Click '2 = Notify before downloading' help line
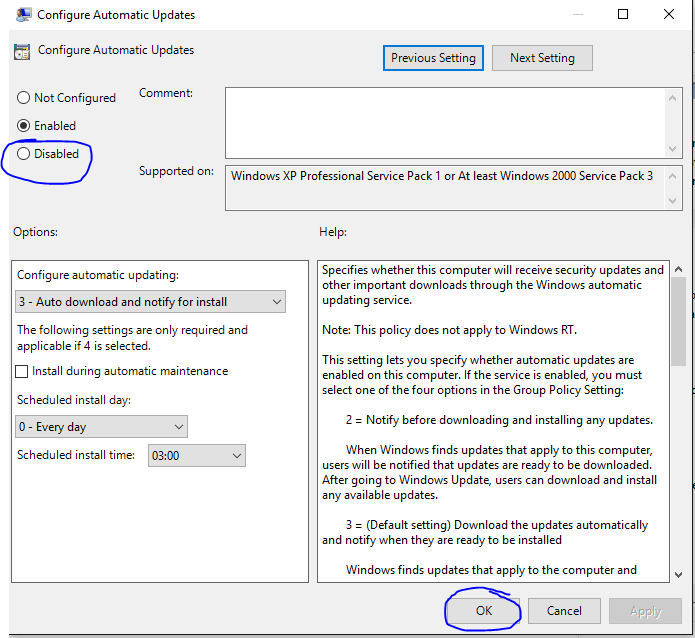695x638 pixels. point(499,420)
